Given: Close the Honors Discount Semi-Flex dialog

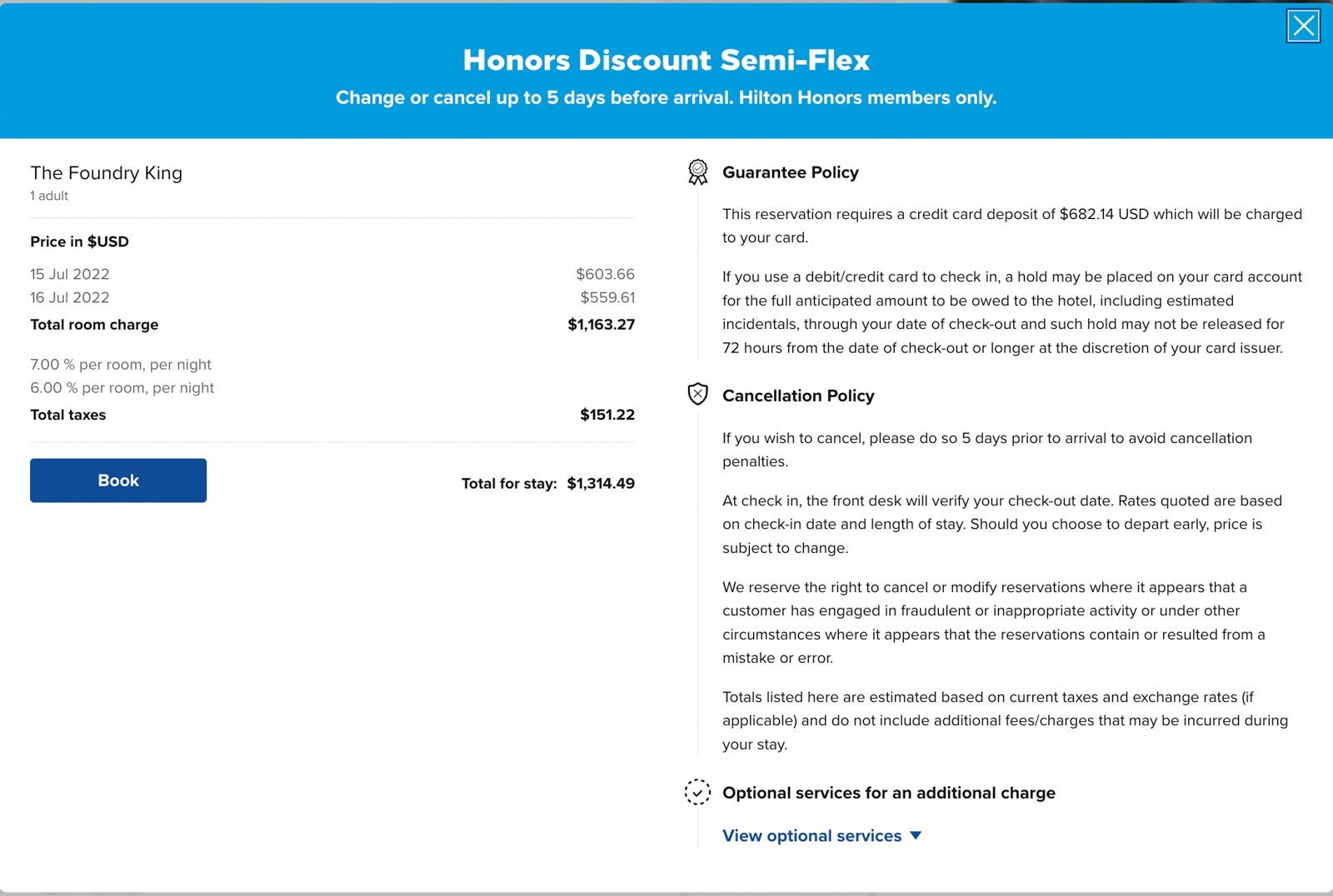Looking at the screenshot, I should coord(1303,26).
